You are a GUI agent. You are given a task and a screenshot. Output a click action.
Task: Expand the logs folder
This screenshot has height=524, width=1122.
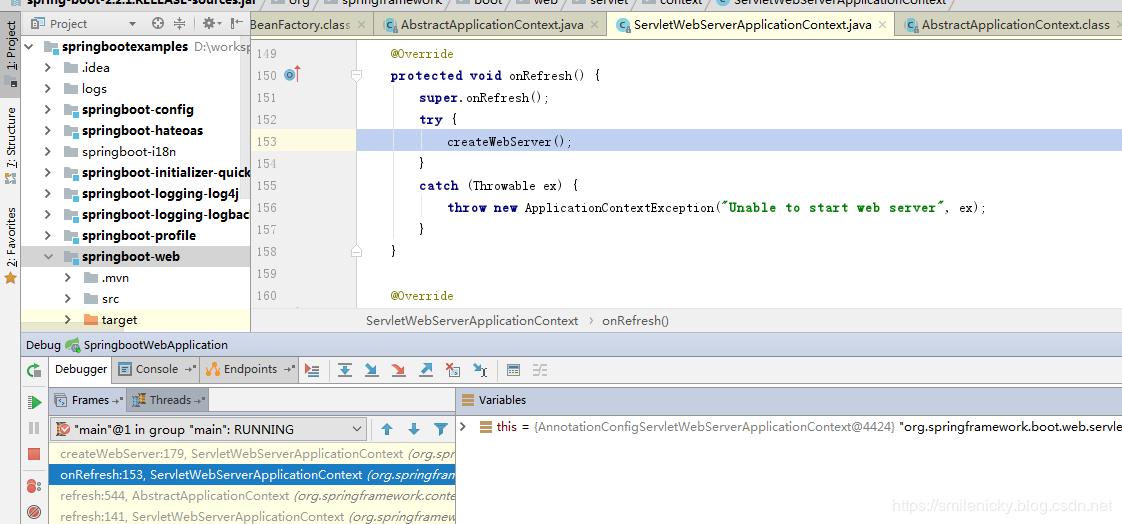pos(48,89)
